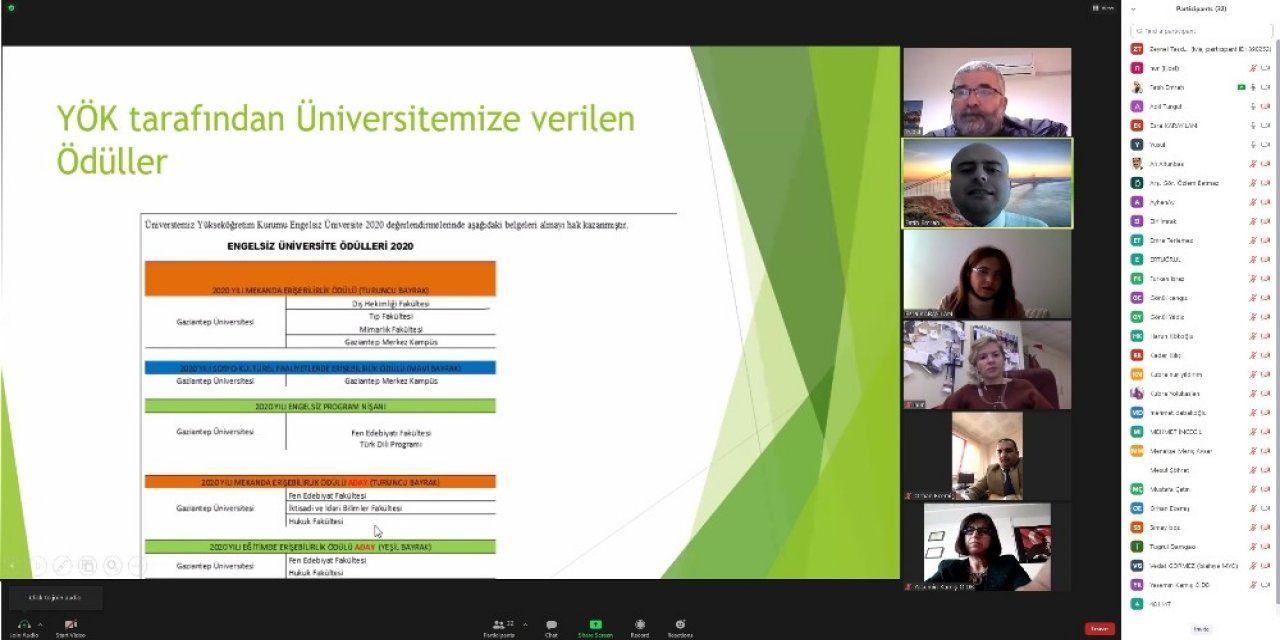The height and width of the screenshot is (640, 1280).
Task: Open the Chat panel
Action: pos(551,625)
